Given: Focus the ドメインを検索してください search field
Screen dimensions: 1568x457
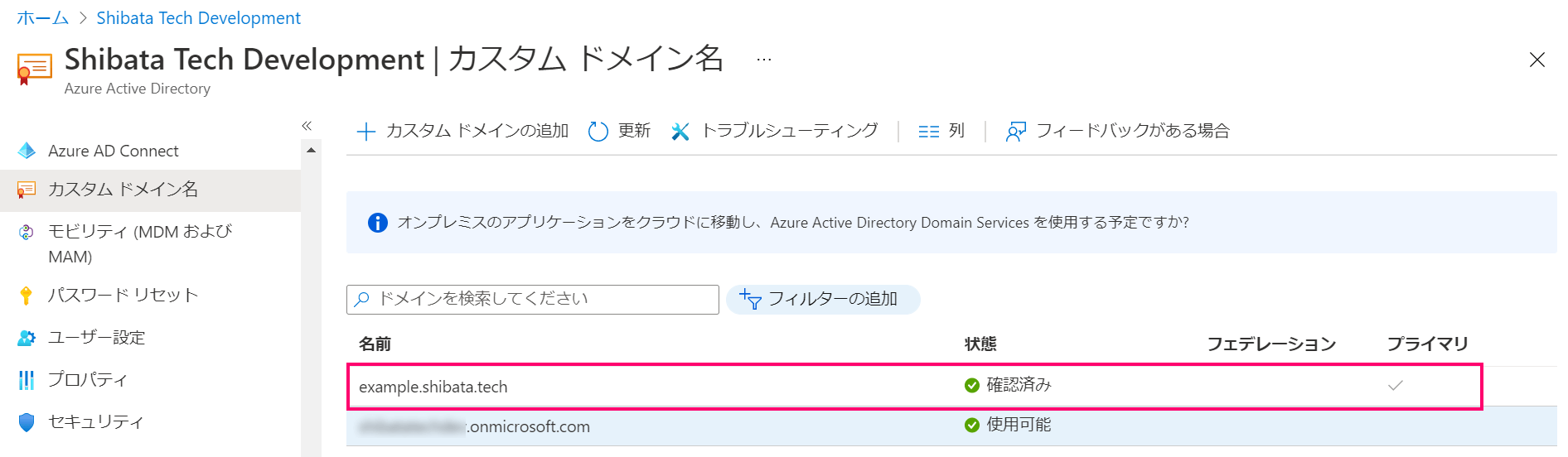Looking at the screenshot, I should 533,300.
